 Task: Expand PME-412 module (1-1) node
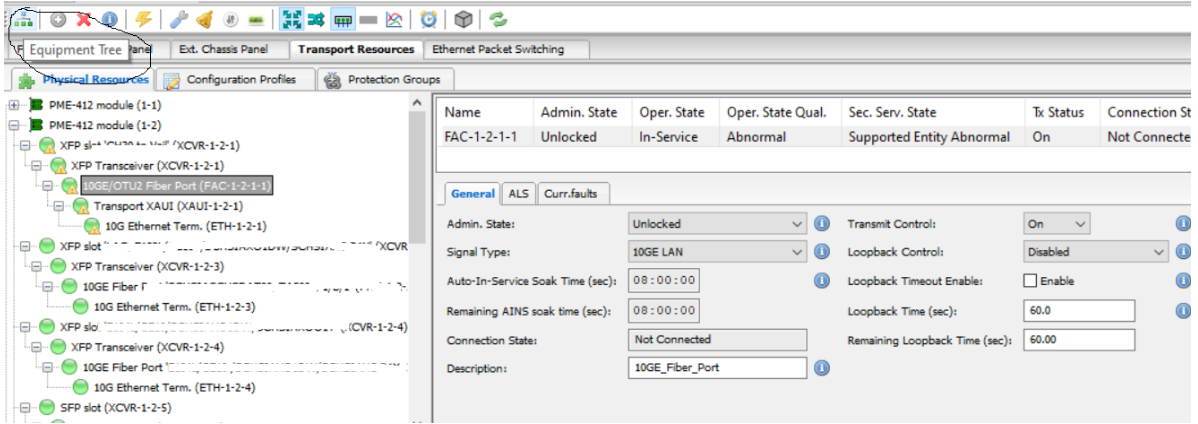[13, 105]
